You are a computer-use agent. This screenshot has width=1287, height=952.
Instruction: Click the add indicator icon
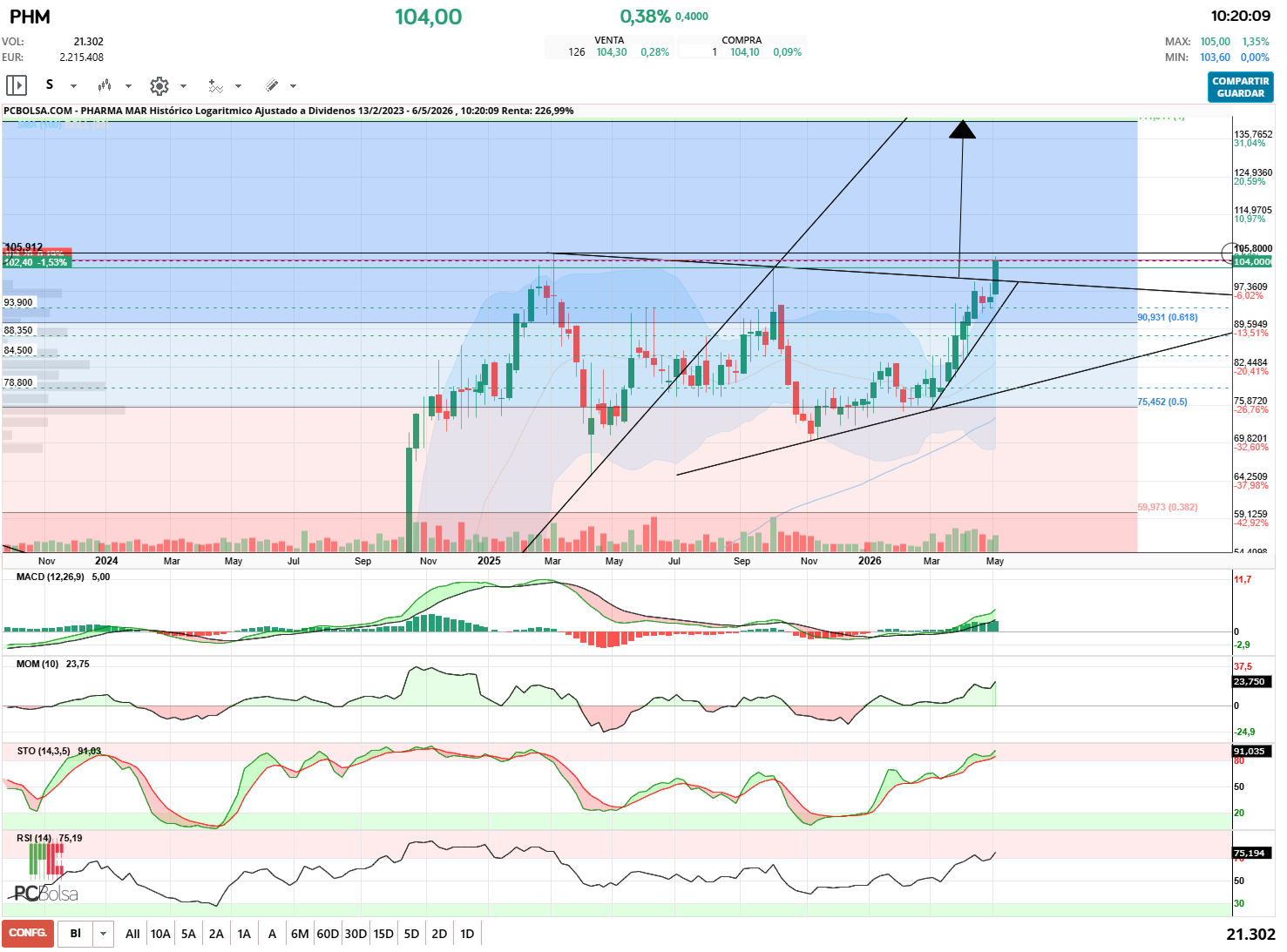215,85
